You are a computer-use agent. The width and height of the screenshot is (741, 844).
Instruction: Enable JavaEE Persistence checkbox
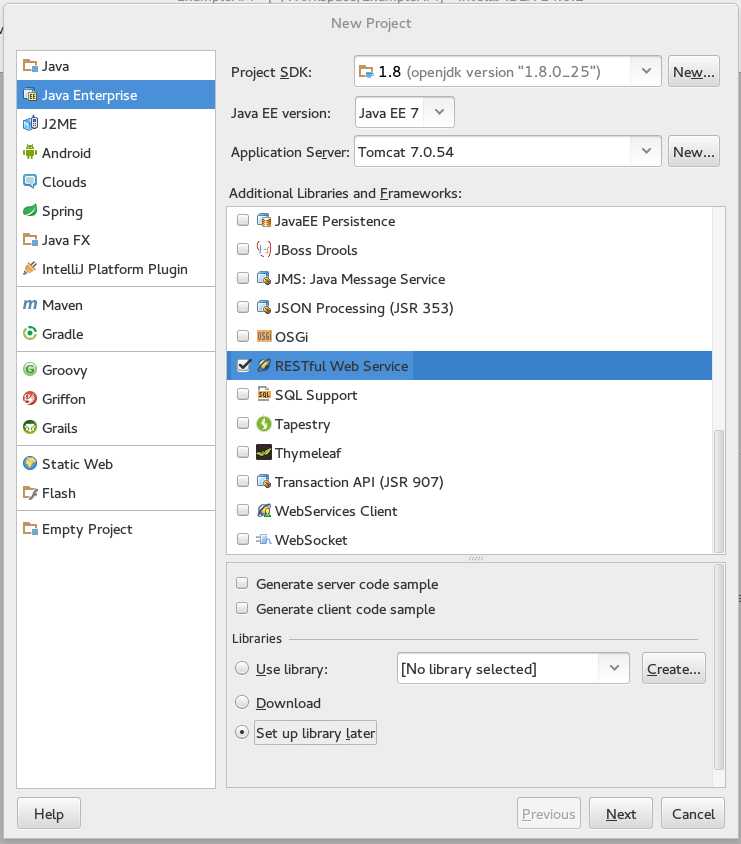coord(243,220)
